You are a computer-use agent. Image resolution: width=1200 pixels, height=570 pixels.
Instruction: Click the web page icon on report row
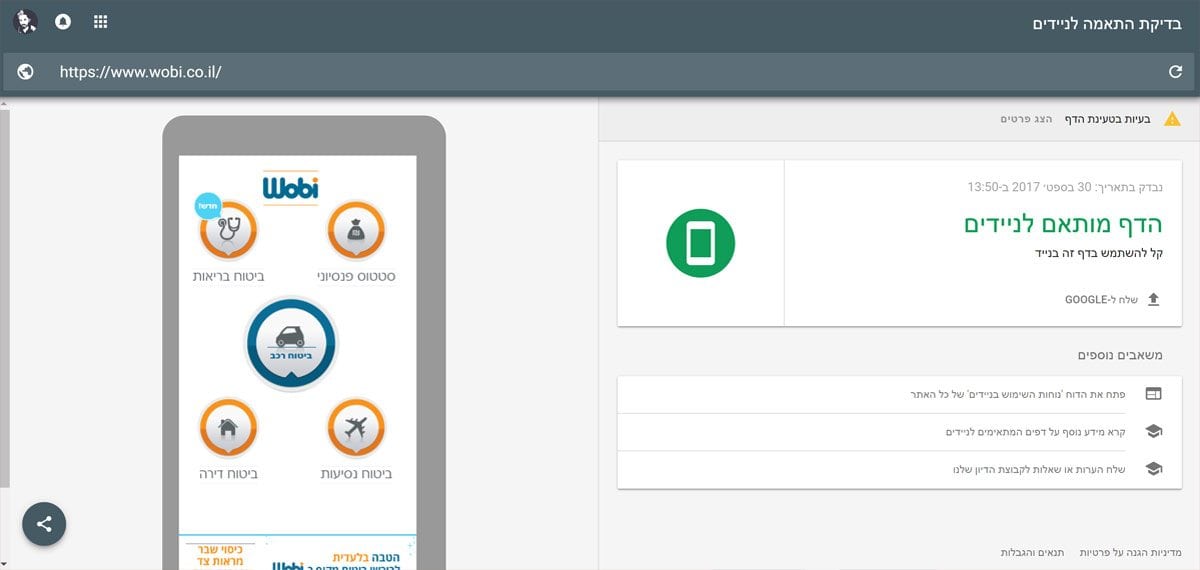point(1153,394)
